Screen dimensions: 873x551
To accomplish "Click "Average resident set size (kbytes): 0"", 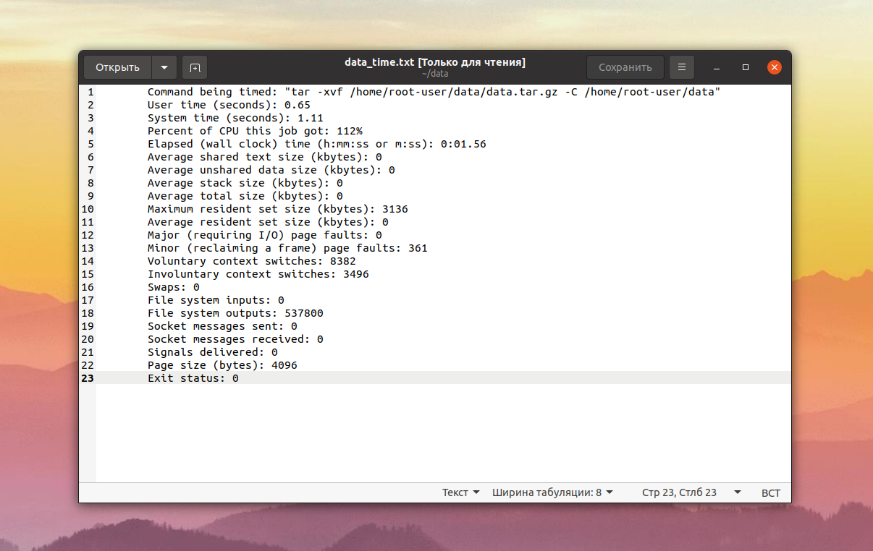I will pyautogui.click(x=268, y=222).
